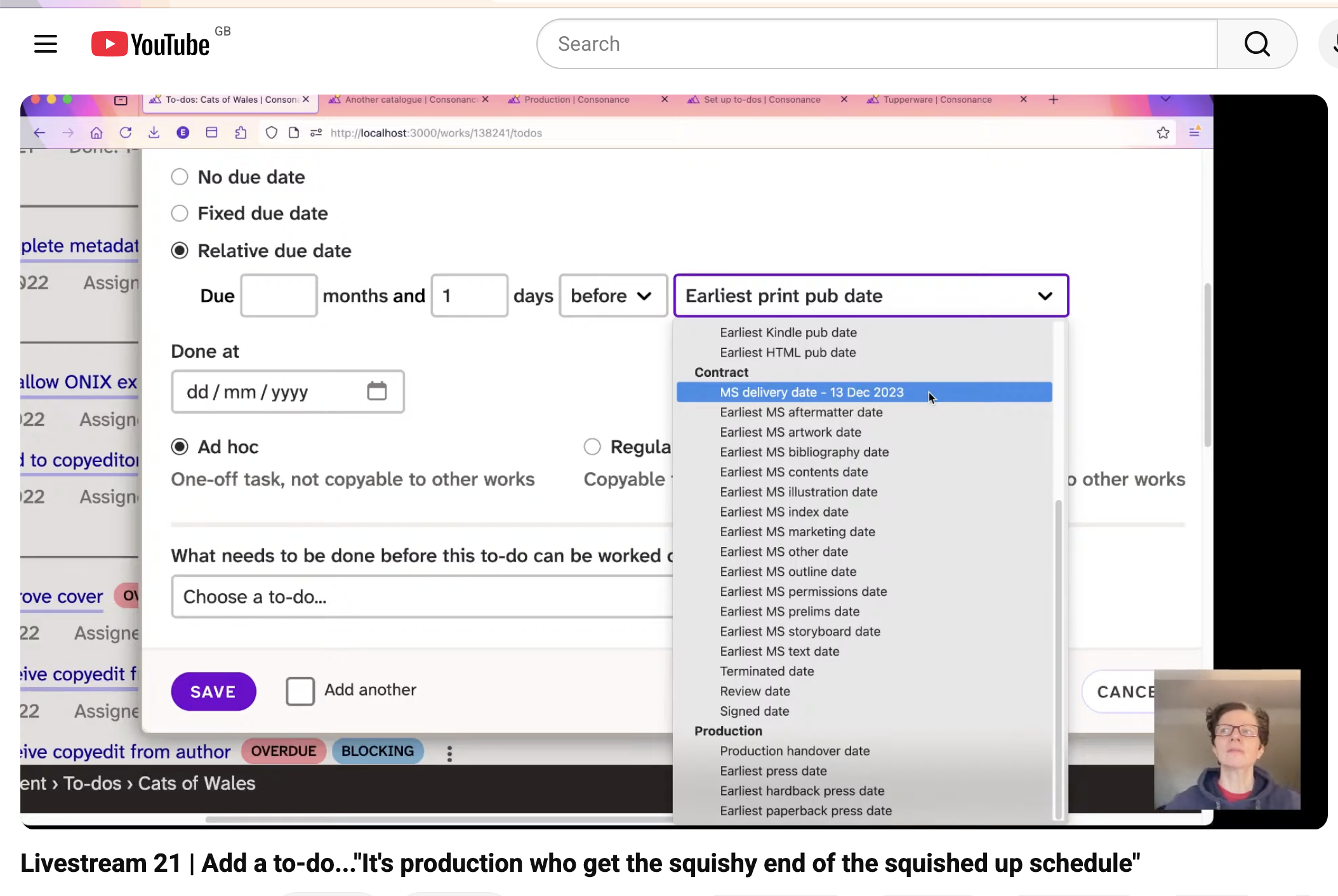
Task: Open the Choose a to-do selector
Action: [421, 596]
